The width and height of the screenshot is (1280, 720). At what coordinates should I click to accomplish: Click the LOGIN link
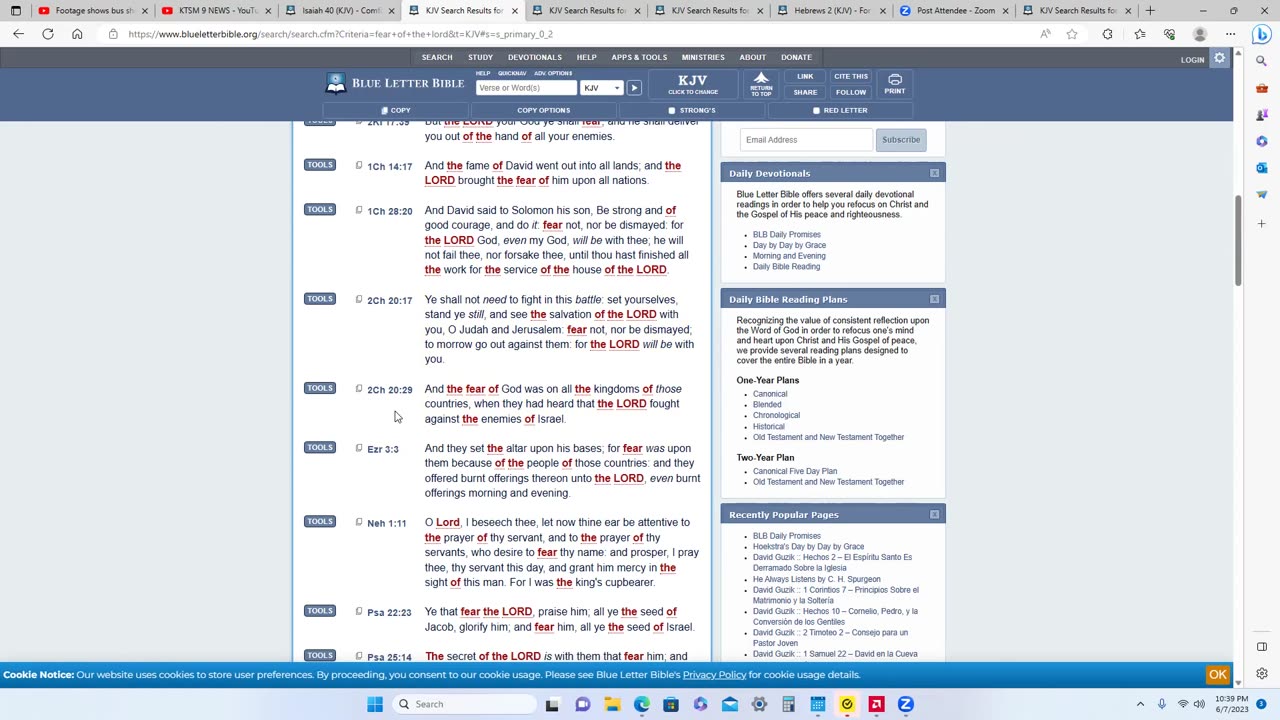click(x=1192, y=60)
